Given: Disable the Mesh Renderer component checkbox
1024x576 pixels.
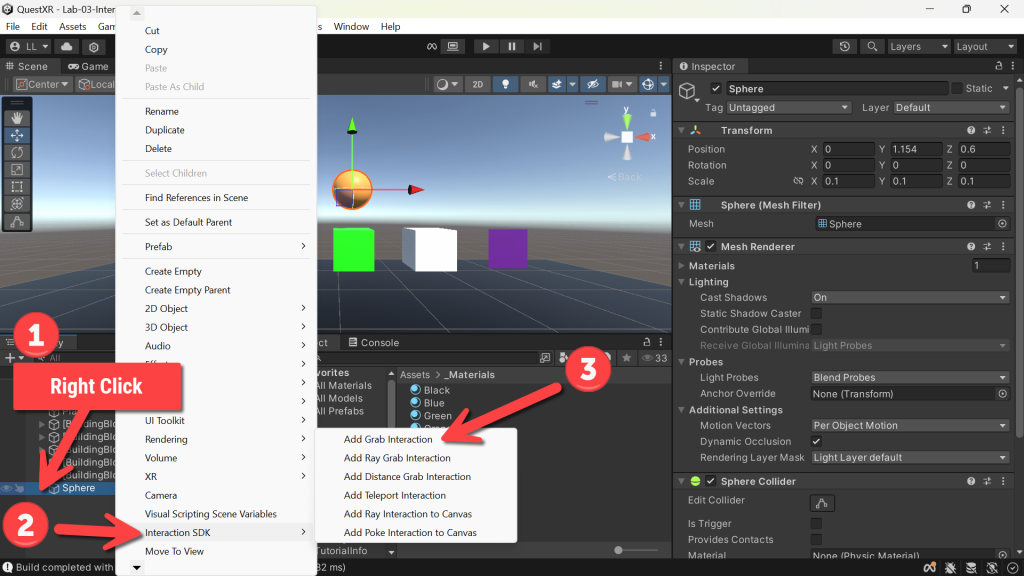Looking at the screenshot, I should coord(711,247).
